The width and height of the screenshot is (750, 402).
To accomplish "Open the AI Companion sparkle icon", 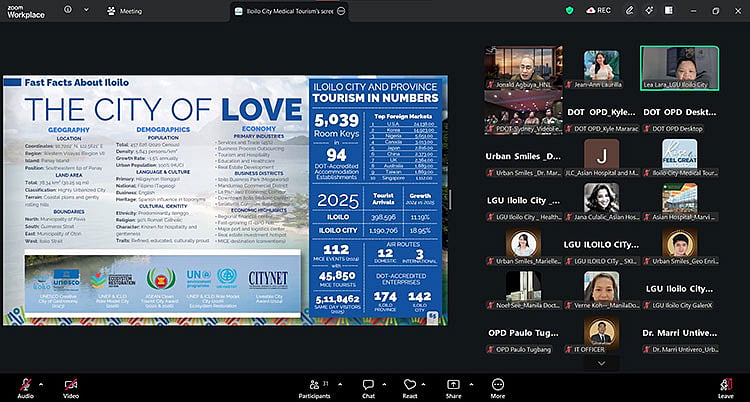I will [649, 11].
